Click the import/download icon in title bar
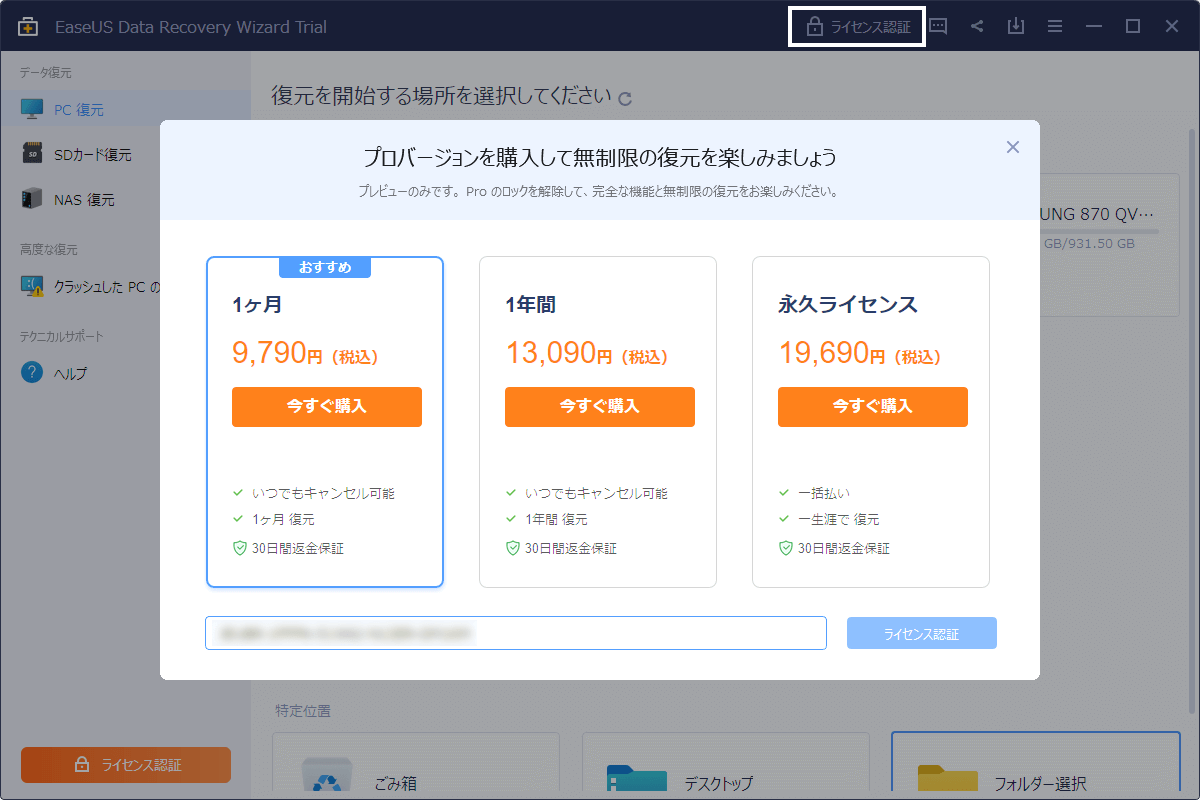Screen dimensions: 1200x800 [x=1016, y=27]
